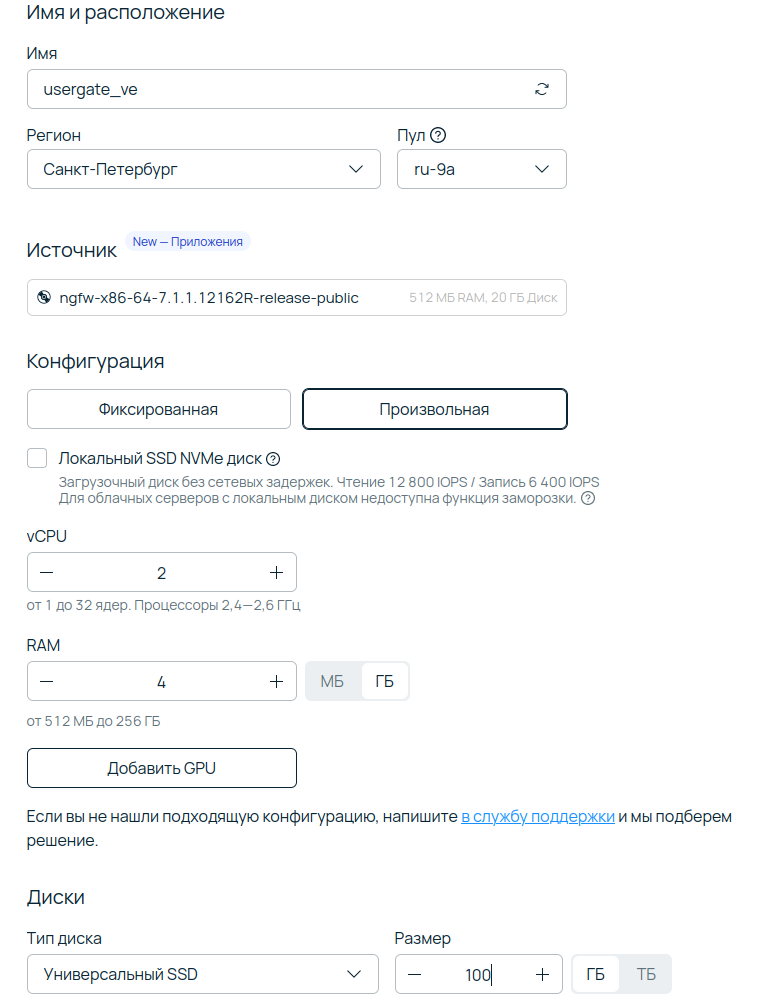Select the Произвольная configuration tab
This screenshot has width=770, height=1007.
tap(435, 409)
